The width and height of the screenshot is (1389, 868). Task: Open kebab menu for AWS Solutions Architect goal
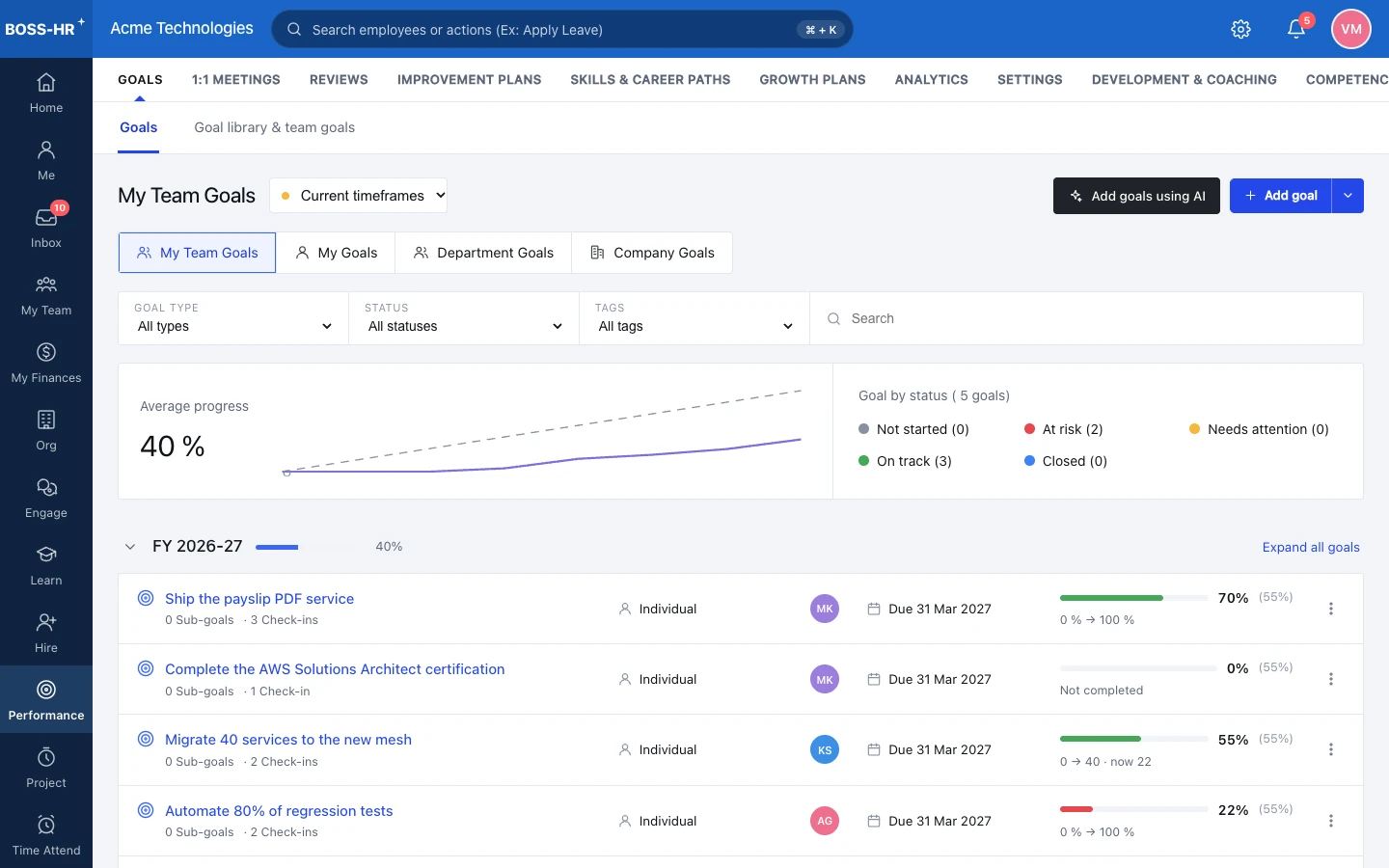tap(1331, 679)
